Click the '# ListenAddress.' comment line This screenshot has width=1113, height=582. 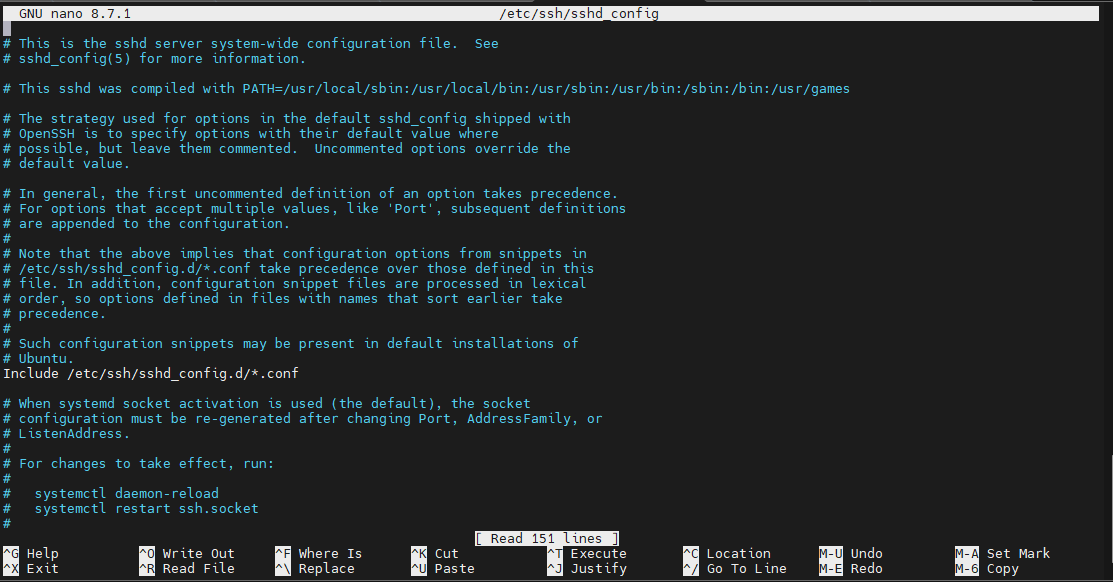[67, 434]
